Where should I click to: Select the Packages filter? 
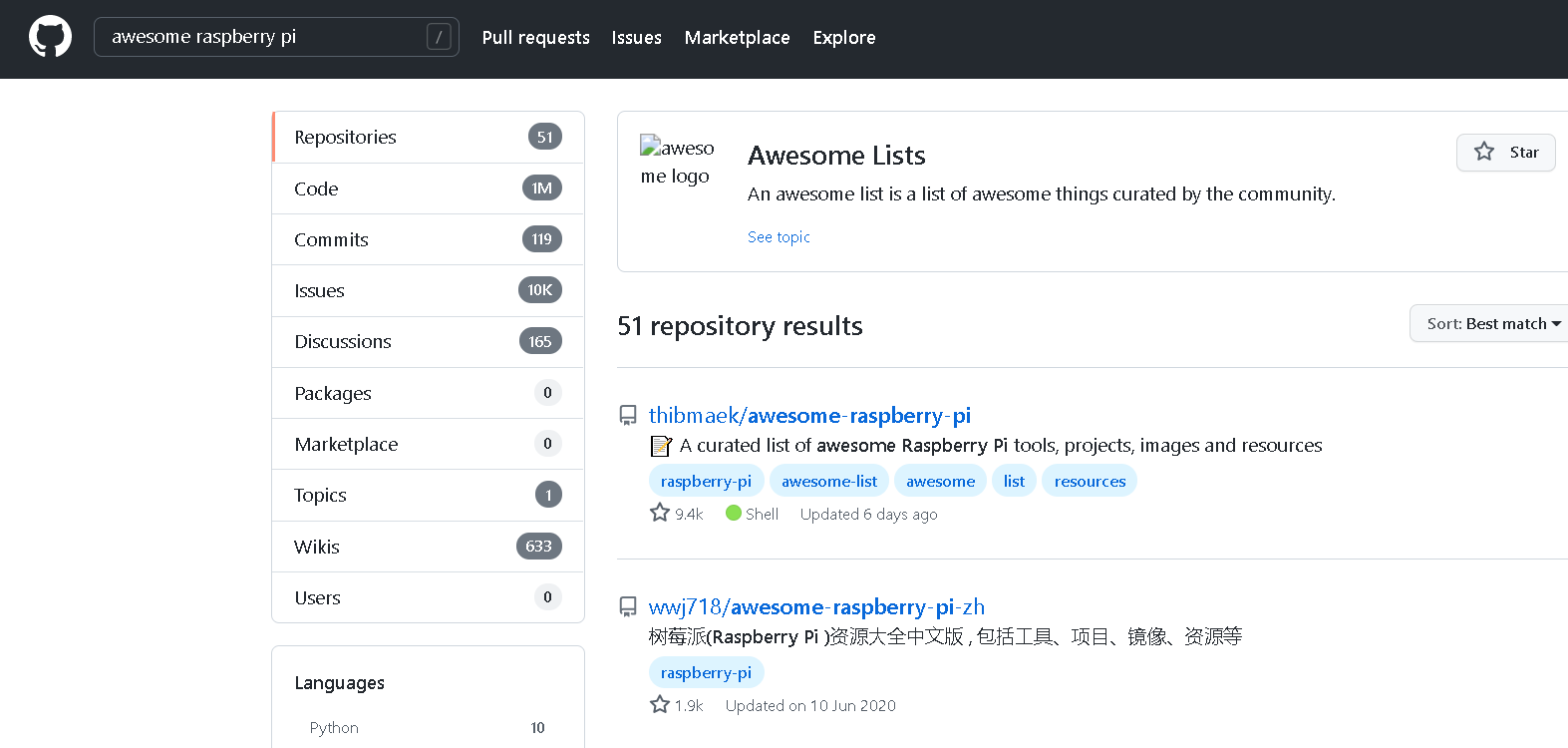tap(428, 393)
